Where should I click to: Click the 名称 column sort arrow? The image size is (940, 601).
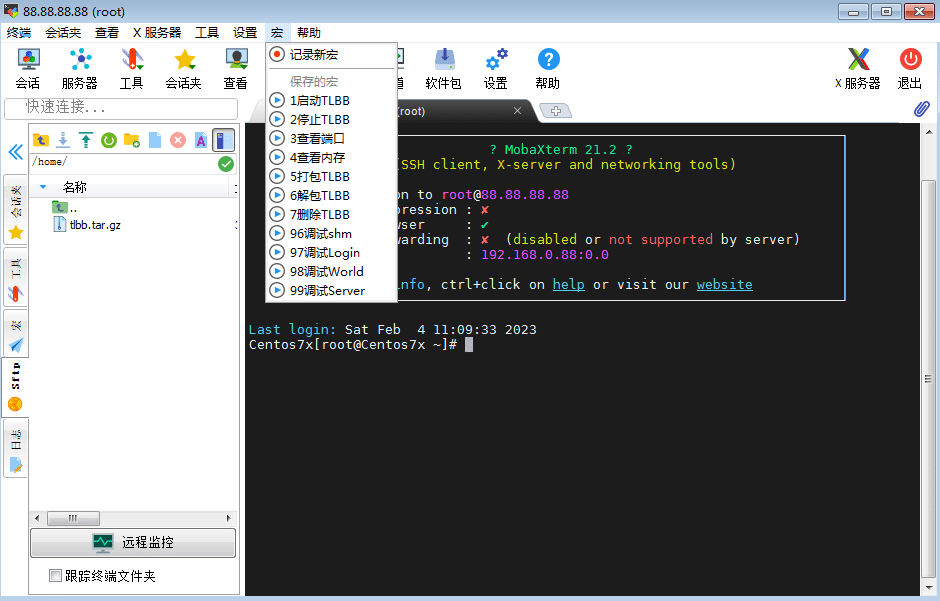pos(43,187)
